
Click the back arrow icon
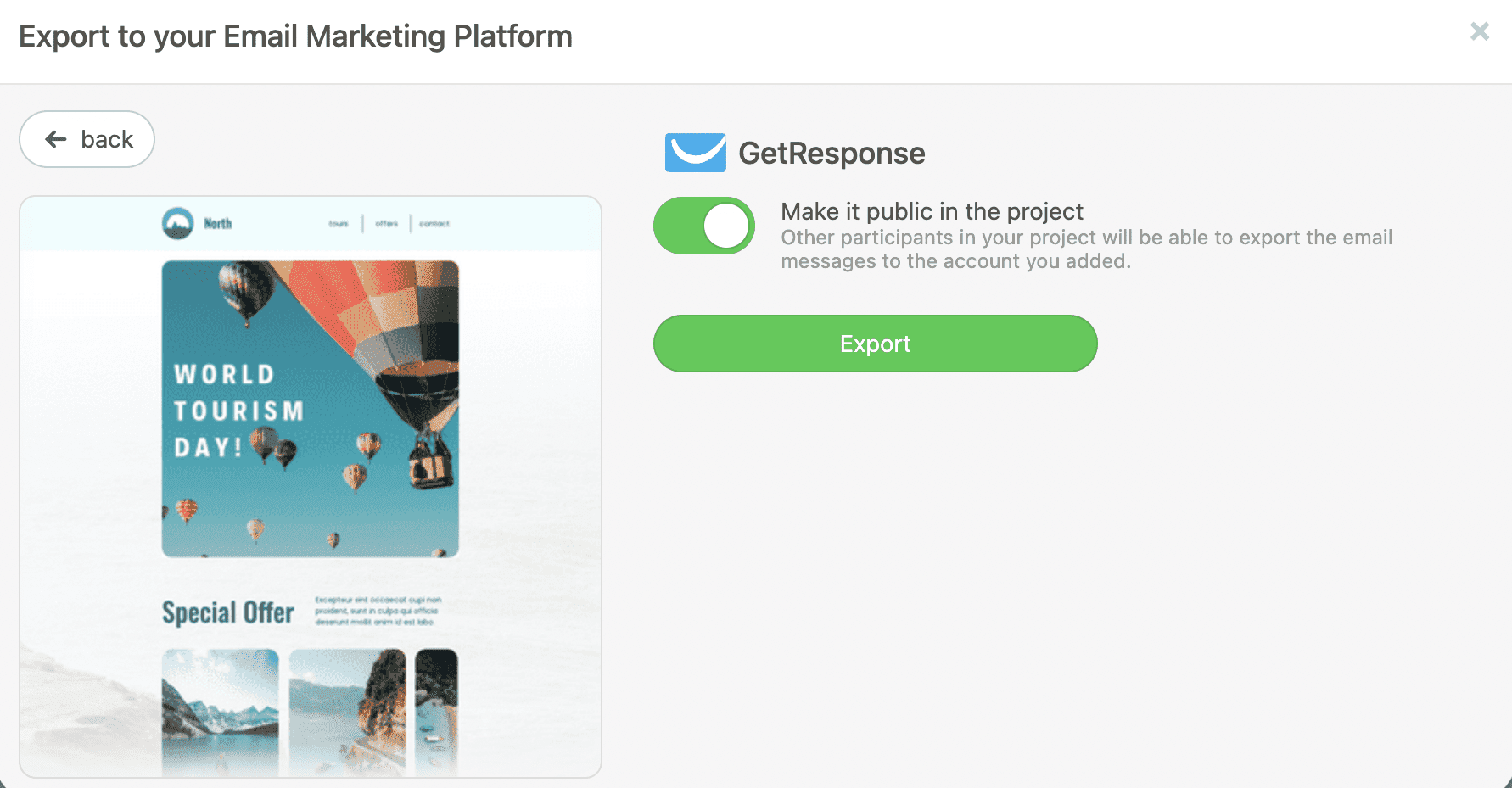click(54, 139)
